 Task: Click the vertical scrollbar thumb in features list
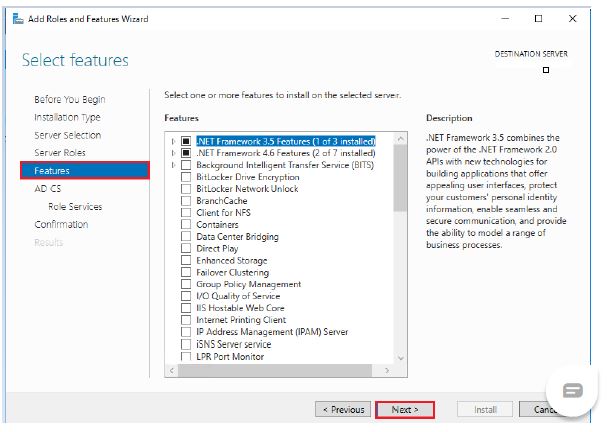pos(400,178)
